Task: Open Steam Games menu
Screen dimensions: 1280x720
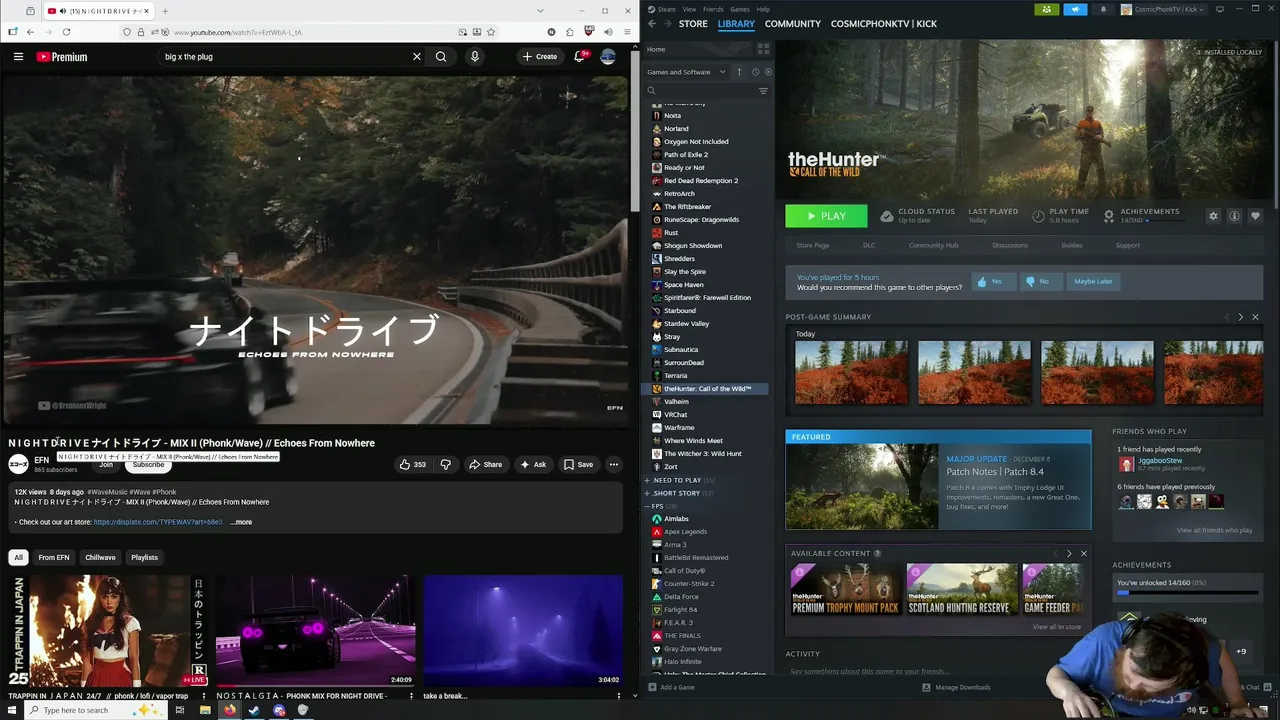Action: click(740, 9)
